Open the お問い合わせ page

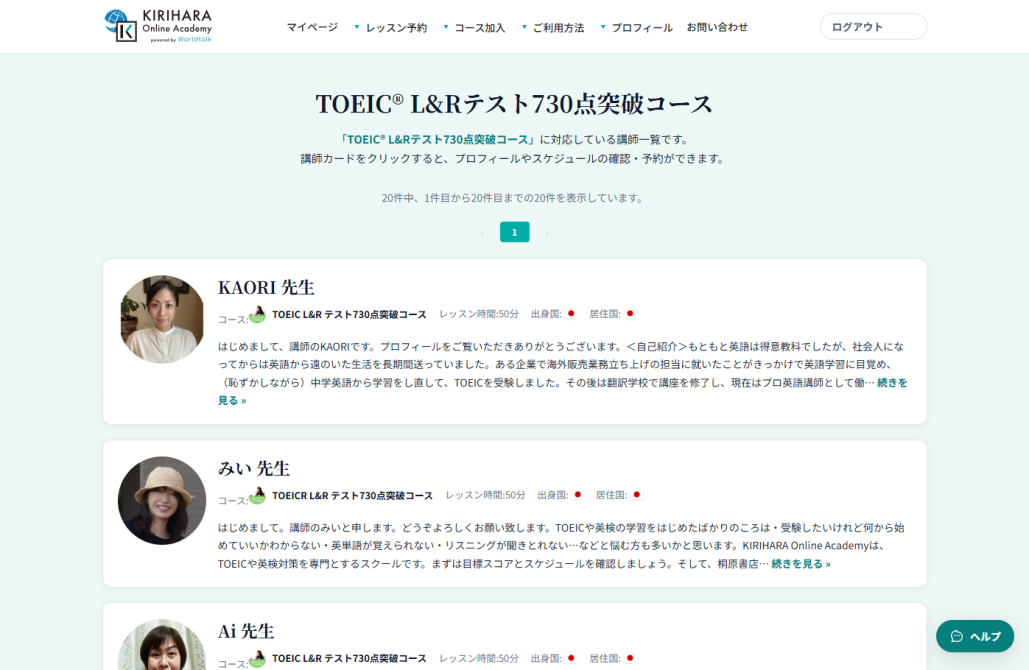click(717, 28)
